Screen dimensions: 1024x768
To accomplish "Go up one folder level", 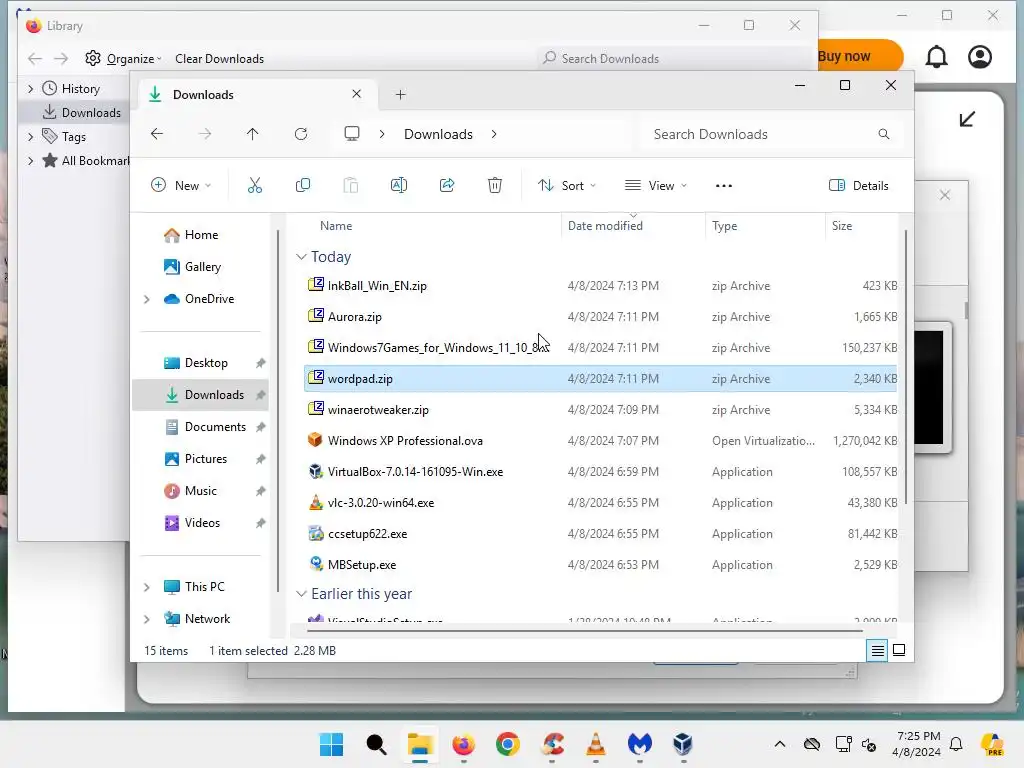I will click(x=252, y=134).
